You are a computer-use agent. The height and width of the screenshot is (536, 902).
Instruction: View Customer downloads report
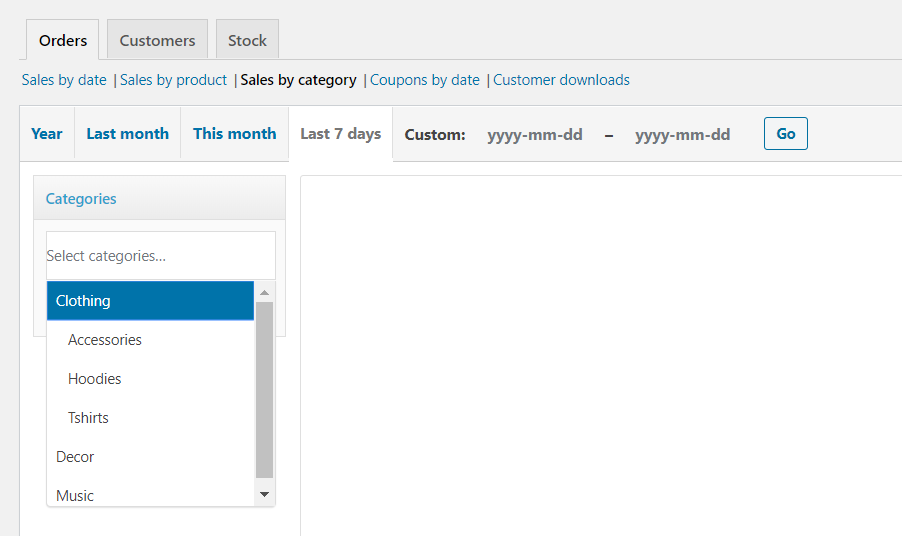(561, 80)
